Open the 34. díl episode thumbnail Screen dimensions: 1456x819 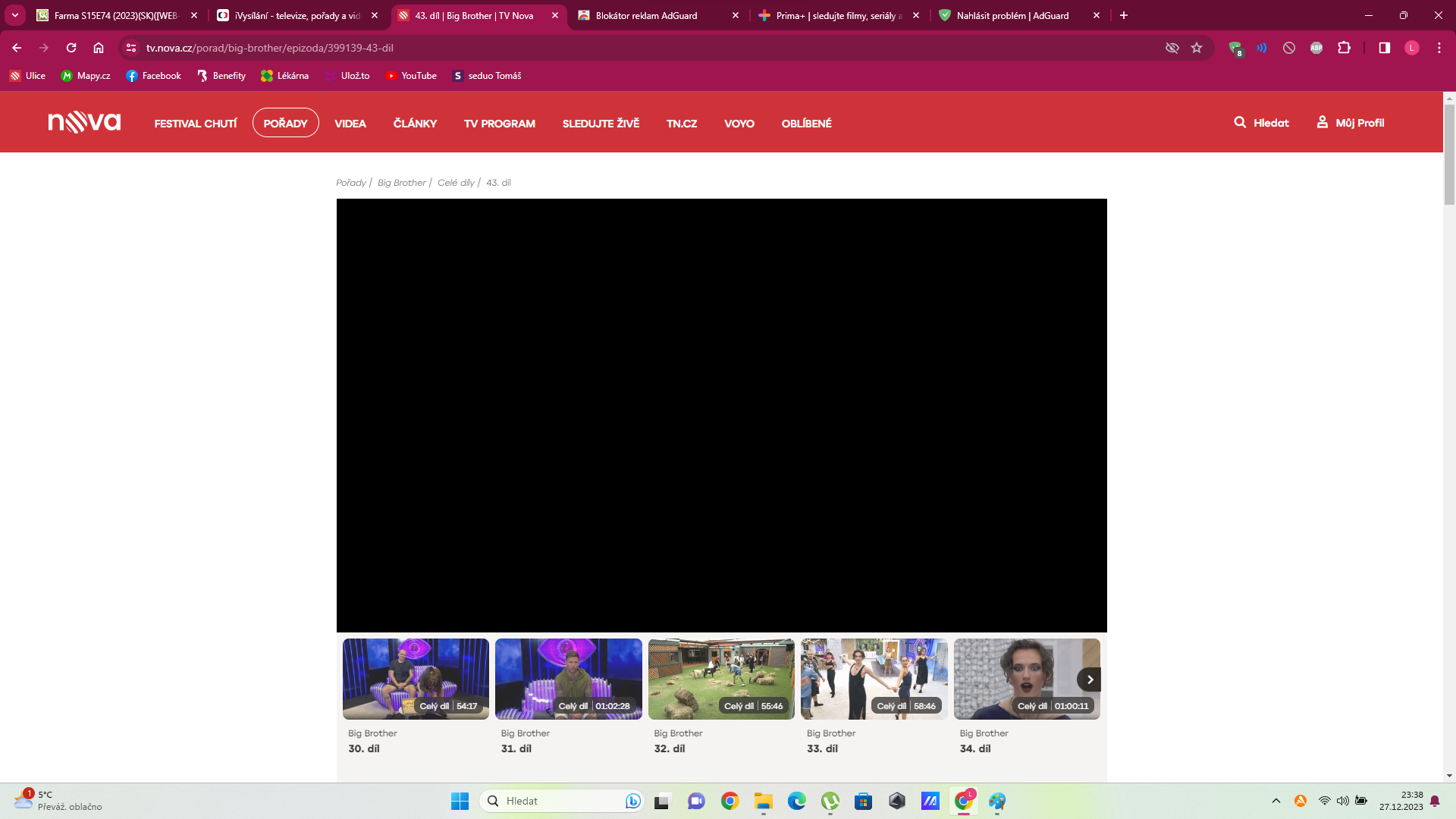point(1027,679)
